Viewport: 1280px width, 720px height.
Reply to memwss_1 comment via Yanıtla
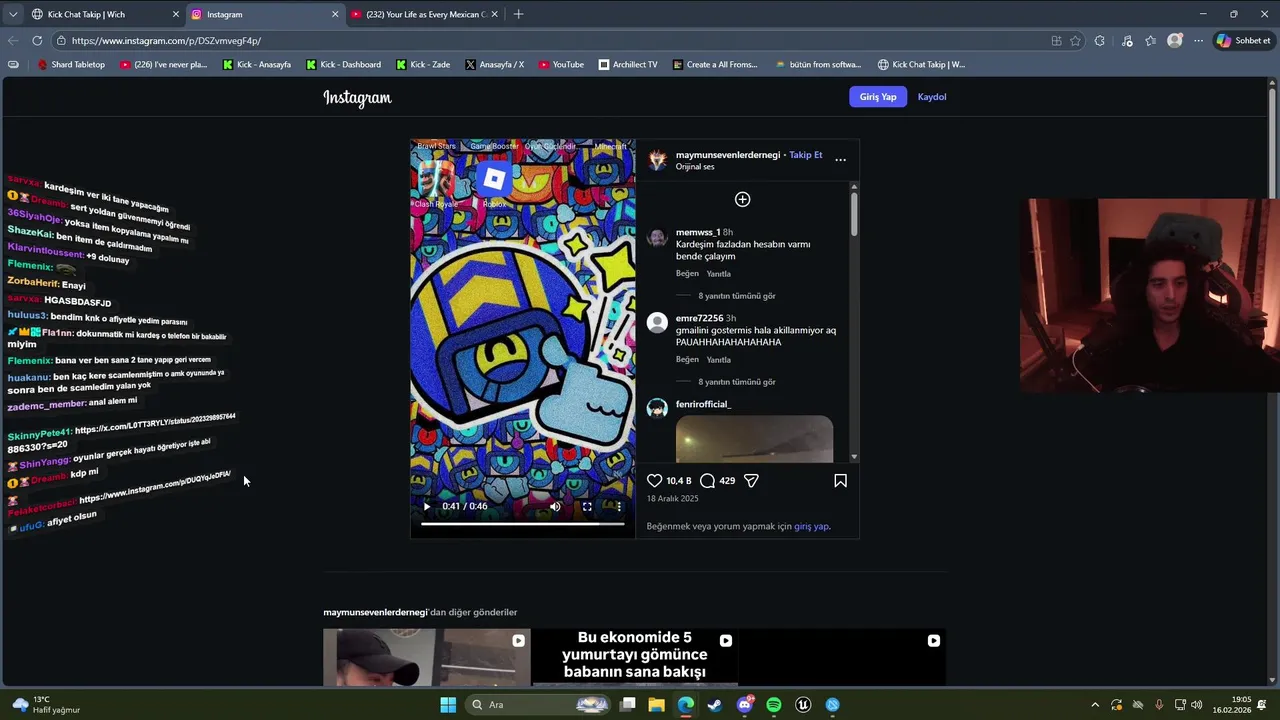[x=718, y=274]
